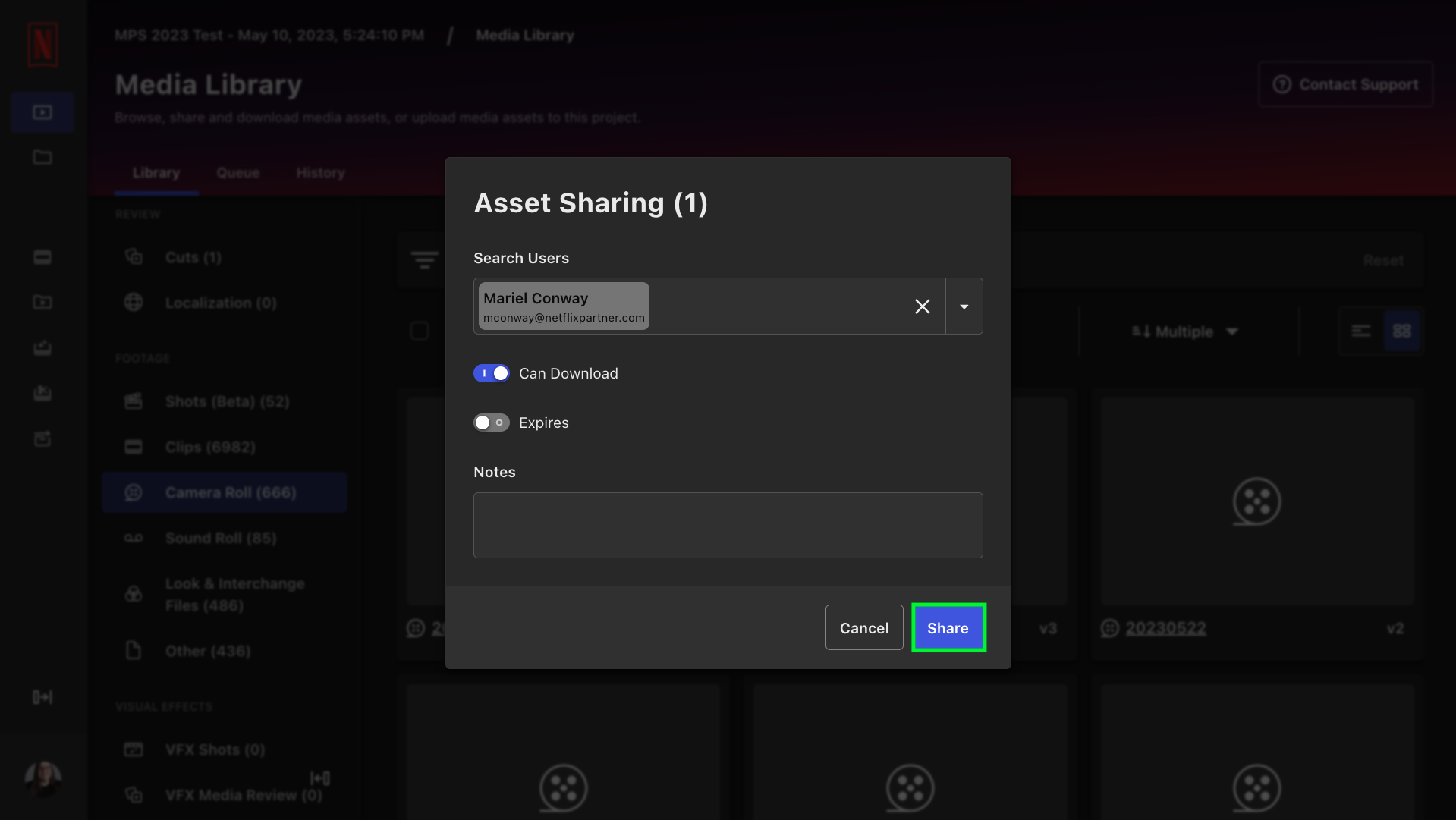Screen dimensions: 1456x820
Task: Open the folder icon in left sidebar
Action: [42, 157]
